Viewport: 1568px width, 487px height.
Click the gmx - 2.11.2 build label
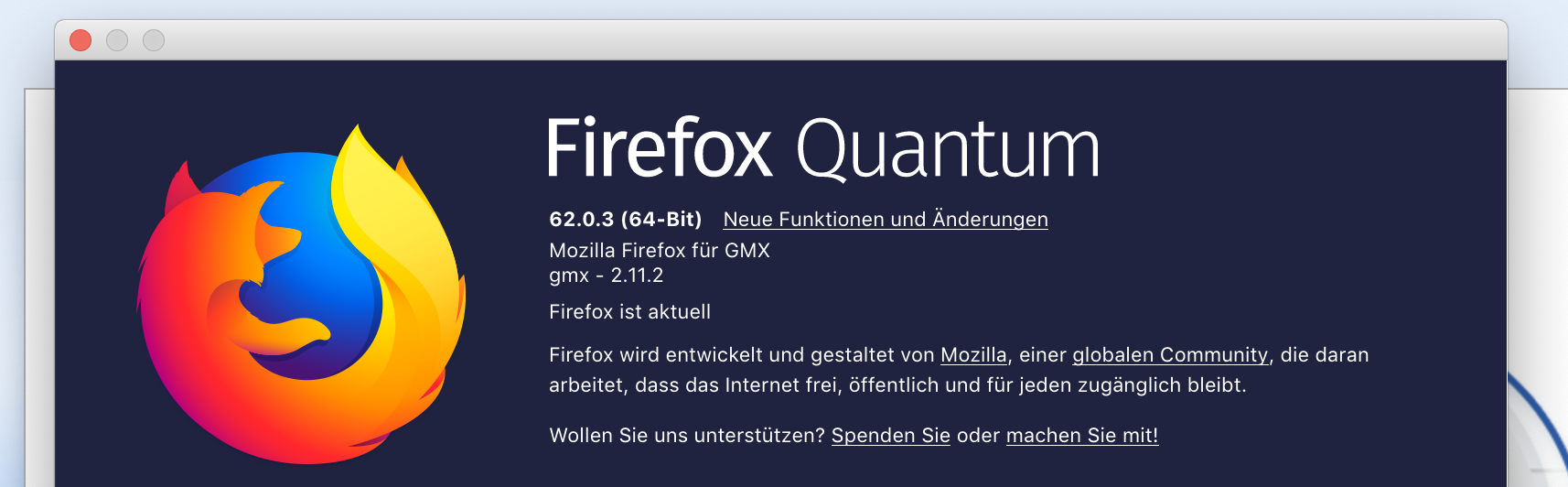click(606, 276)
